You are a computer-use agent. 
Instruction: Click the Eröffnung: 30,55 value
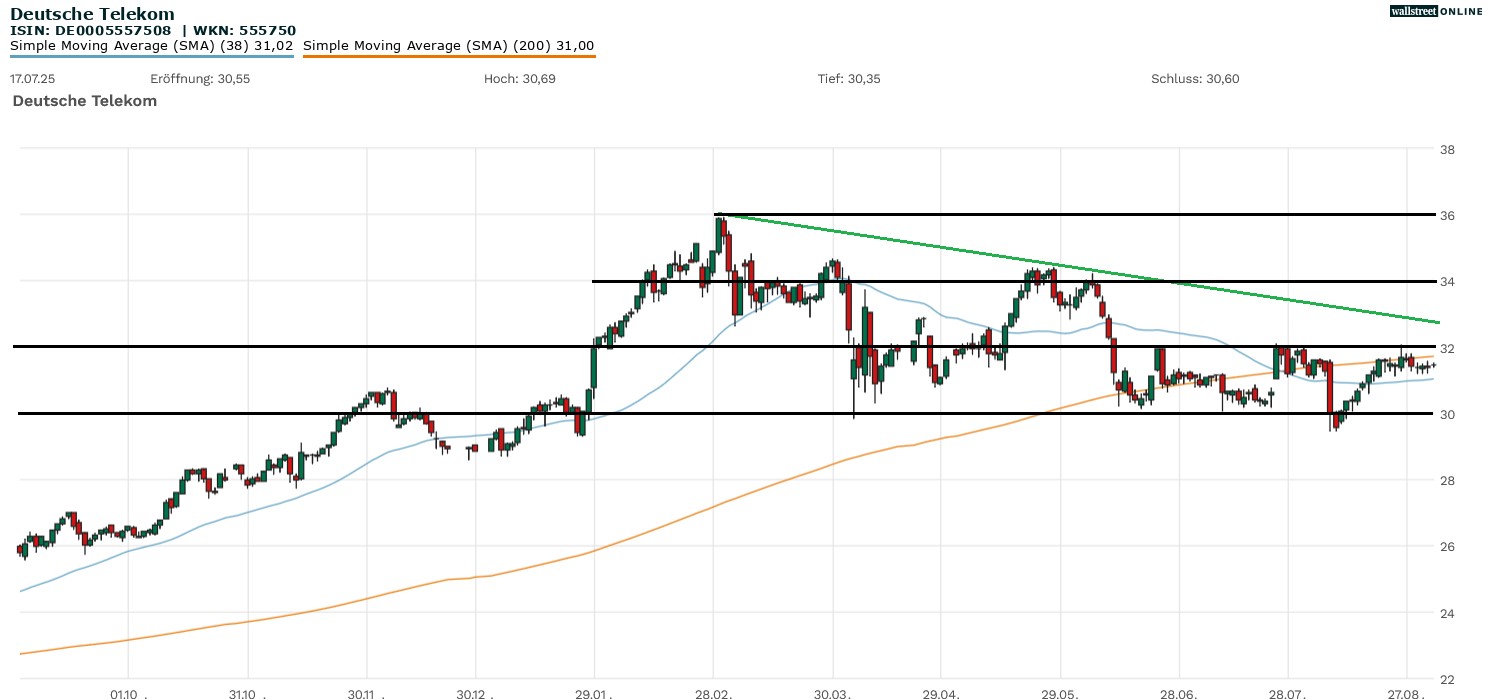tap(200, 78)
